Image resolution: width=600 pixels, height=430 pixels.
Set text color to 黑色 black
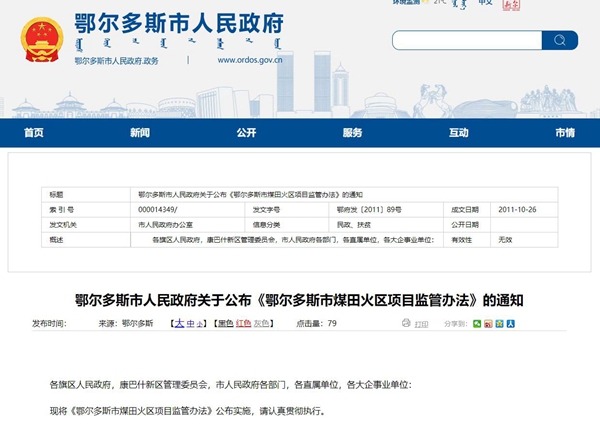pos(224,324)
